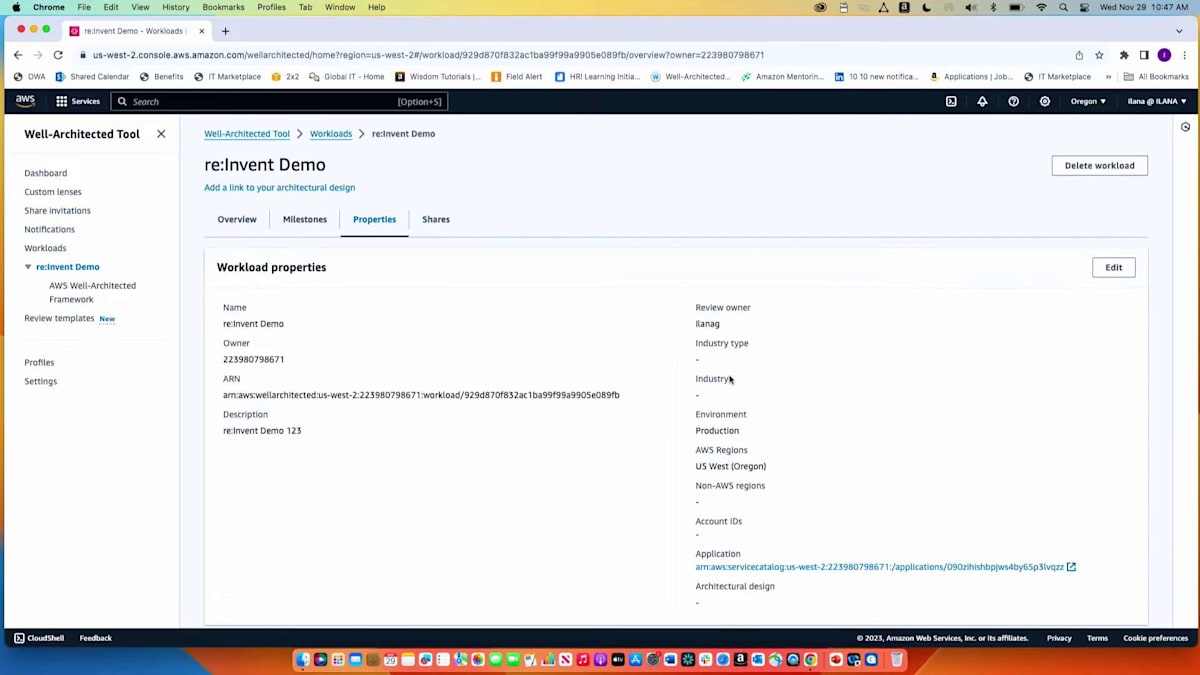Open the Bookmarks menu in menu bar

point(223,7)
